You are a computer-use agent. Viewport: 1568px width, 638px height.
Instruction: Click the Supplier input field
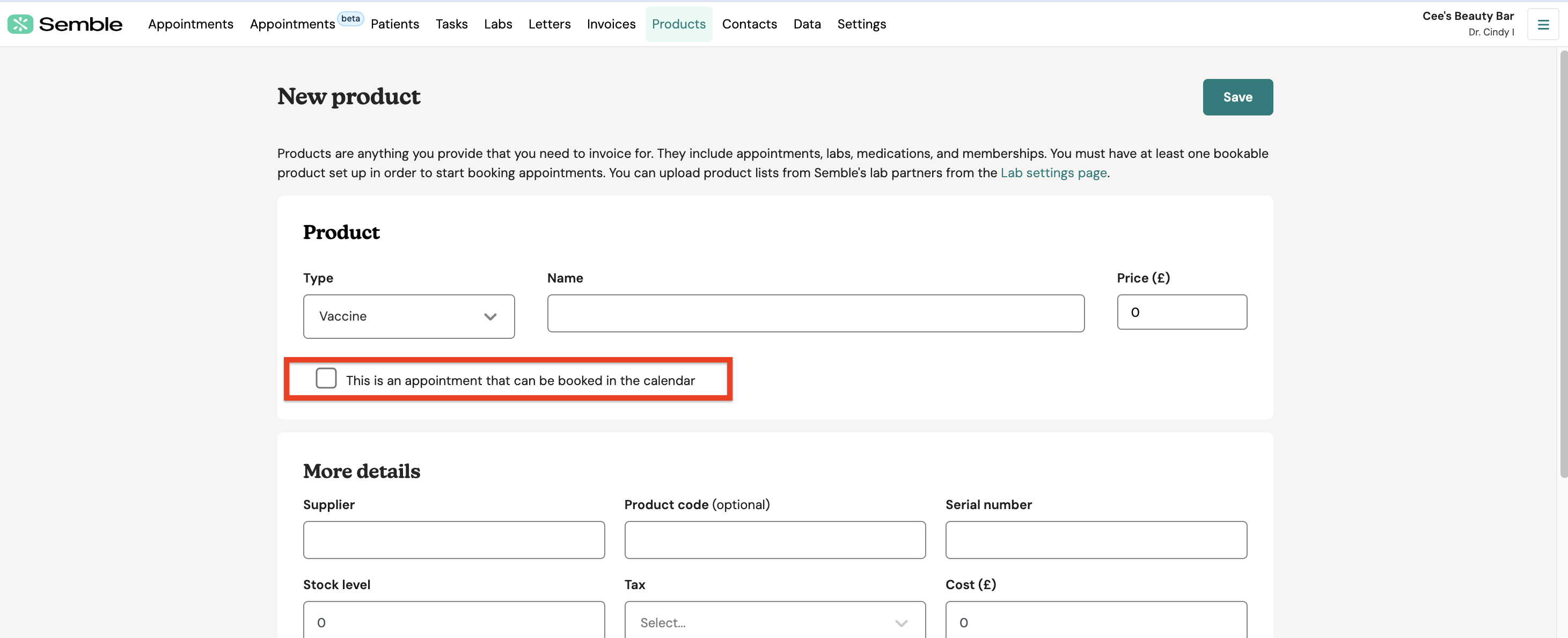(453, 540)
